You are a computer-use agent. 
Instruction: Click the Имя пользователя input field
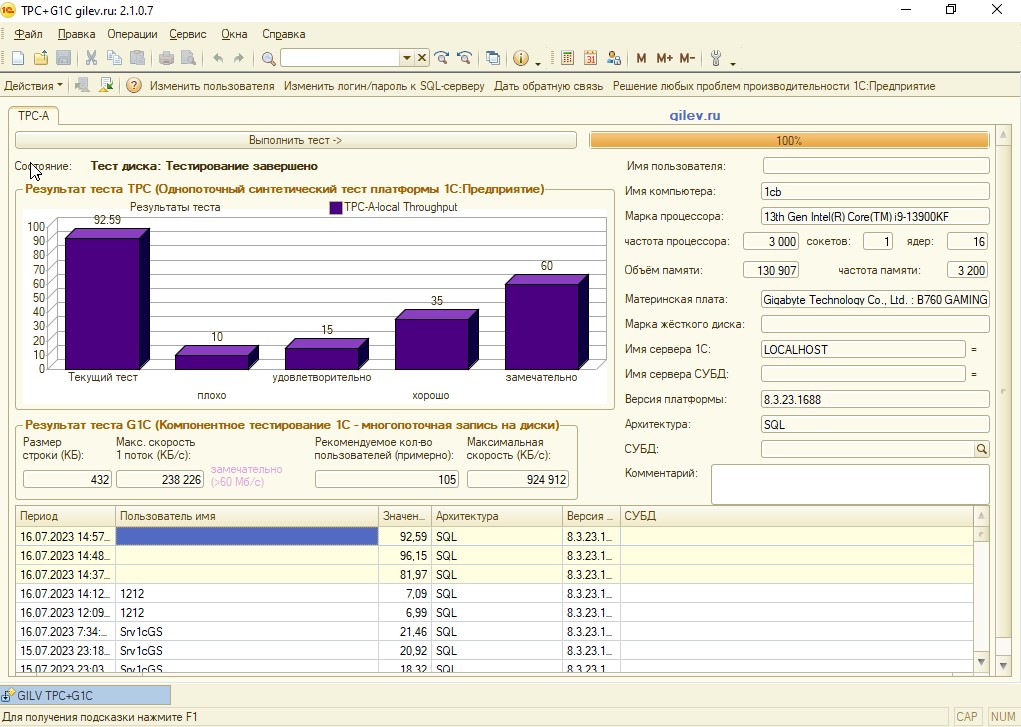pos(876,166)
